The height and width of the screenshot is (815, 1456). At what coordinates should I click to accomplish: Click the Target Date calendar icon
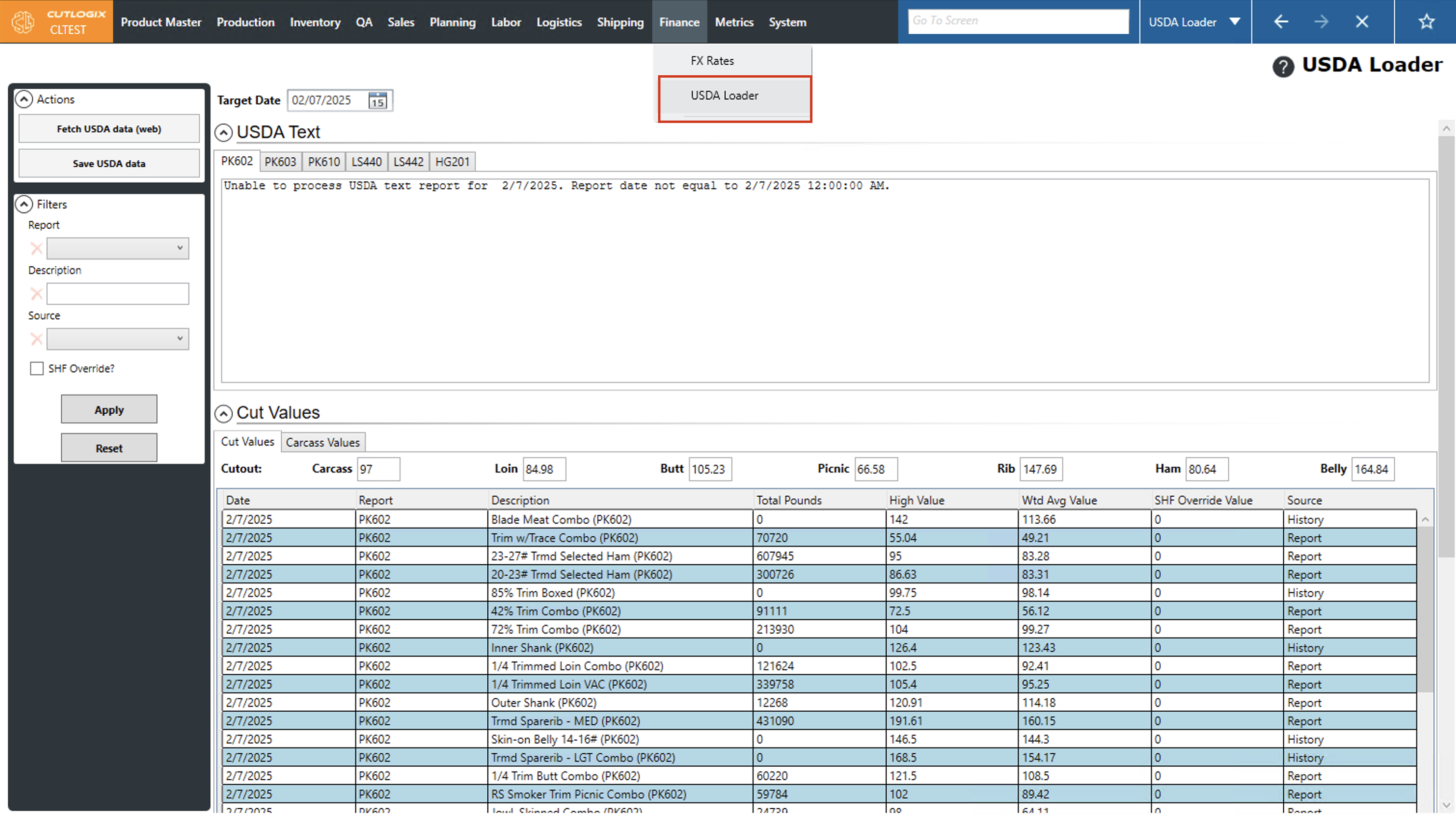378,101
